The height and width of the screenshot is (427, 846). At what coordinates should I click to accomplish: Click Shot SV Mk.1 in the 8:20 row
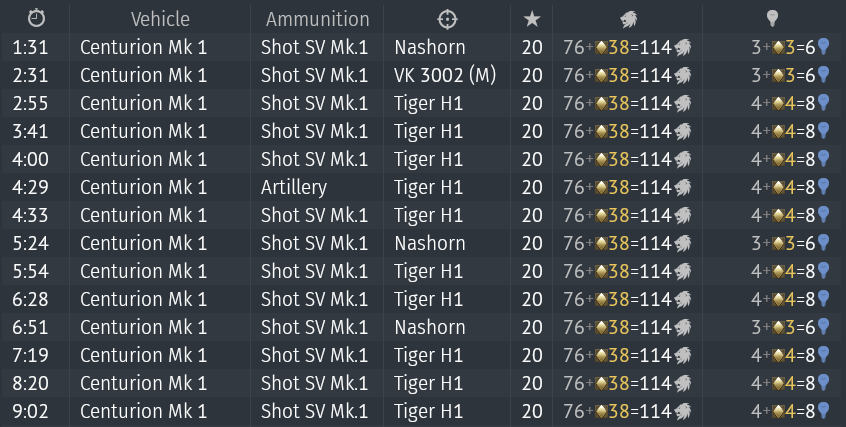315,383
